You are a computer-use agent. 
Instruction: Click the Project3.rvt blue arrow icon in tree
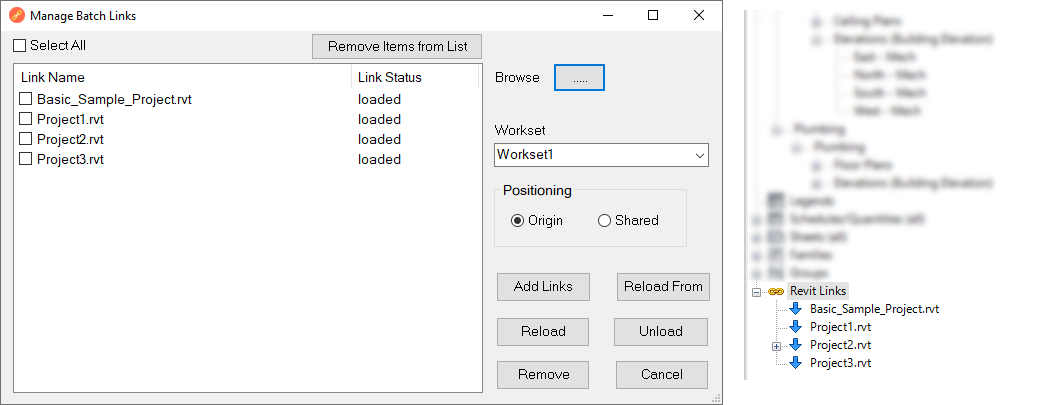(796, 363)
